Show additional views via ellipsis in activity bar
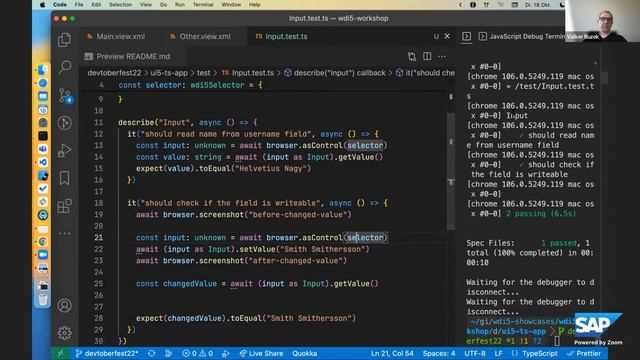 (64, 233)
